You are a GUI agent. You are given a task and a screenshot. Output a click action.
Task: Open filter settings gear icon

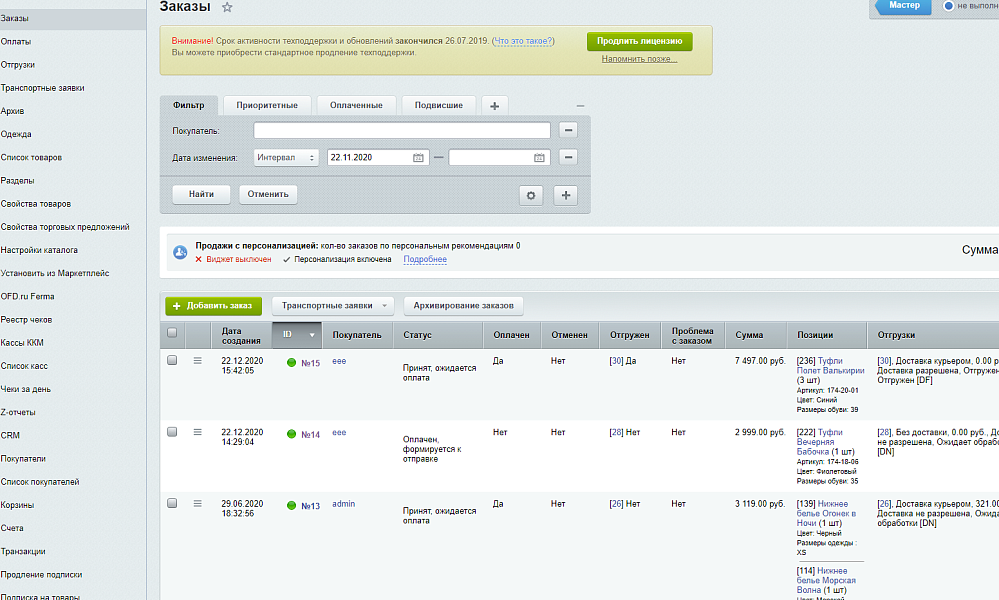[531, 195]
